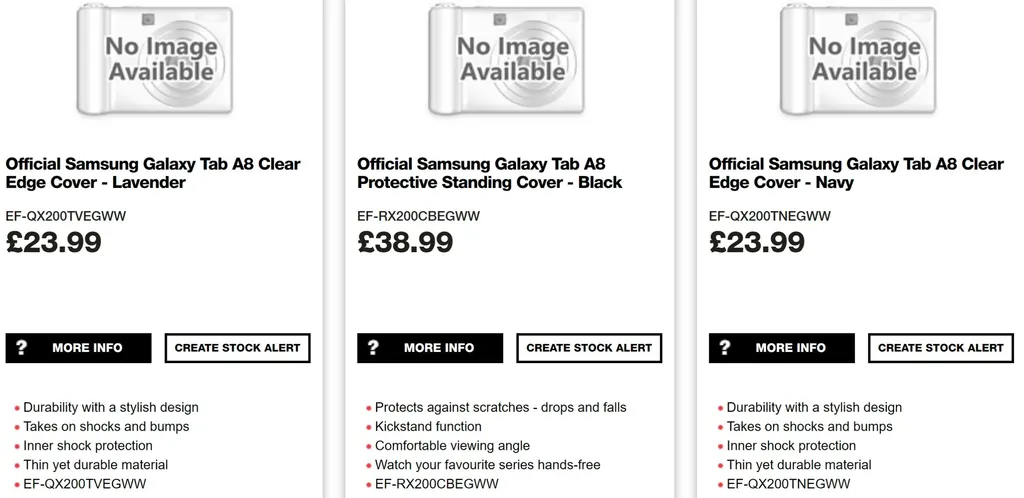Screen dimensions: 1024x498
Task: Create stock alert for Lavender Clear Edge Cover
Action: click(x=238, y=348)
